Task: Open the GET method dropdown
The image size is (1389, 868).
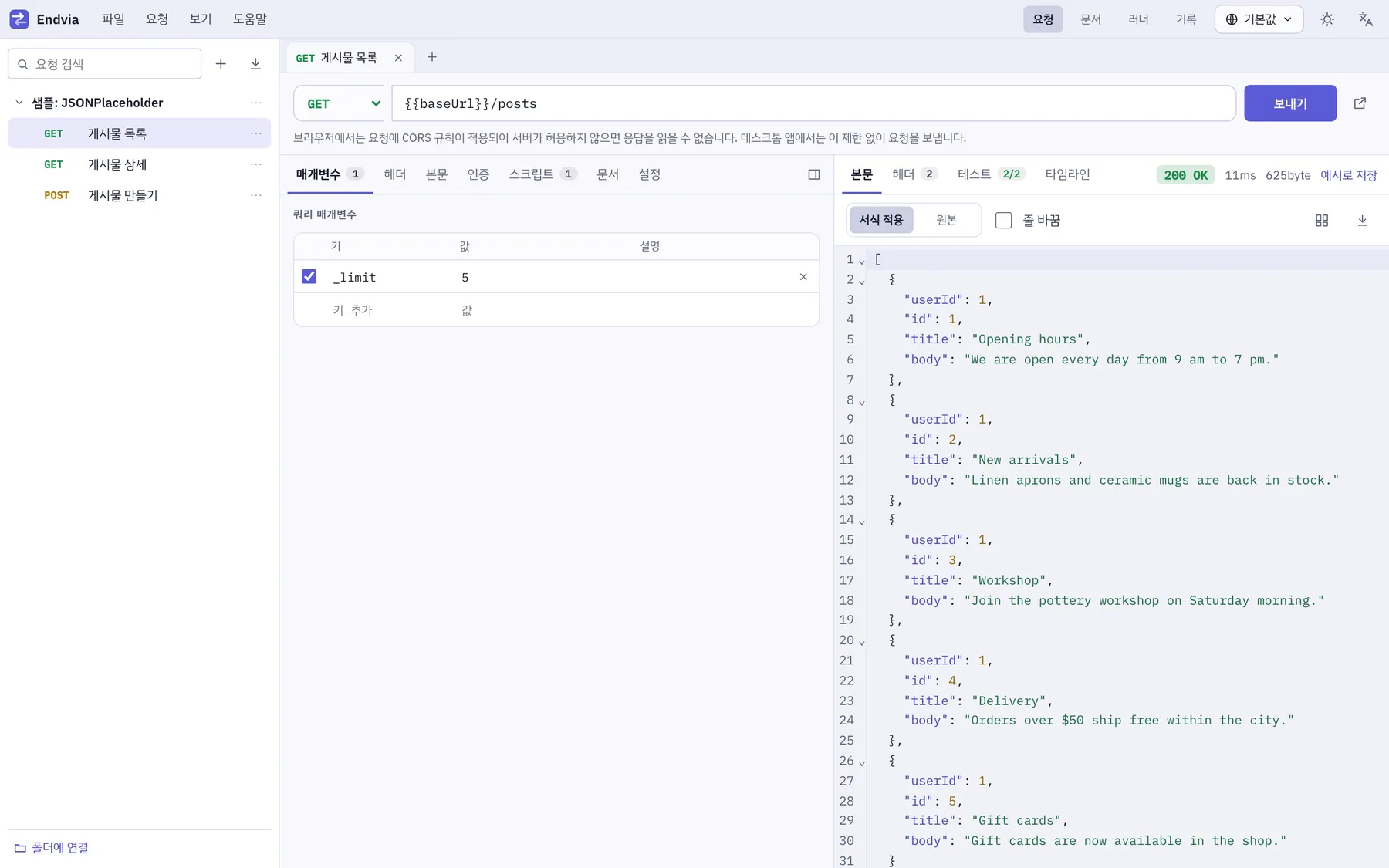Action: [x=343, y=103]
